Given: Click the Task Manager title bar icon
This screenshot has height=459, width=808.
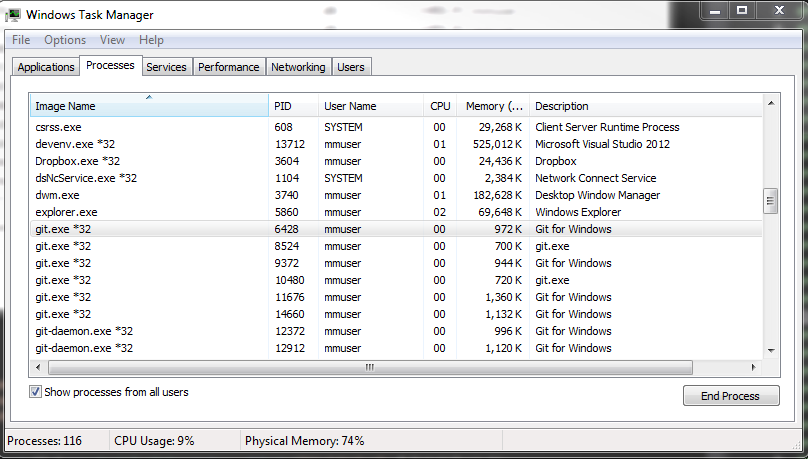Looking at the screenshot, I should (x=13, y=15).
